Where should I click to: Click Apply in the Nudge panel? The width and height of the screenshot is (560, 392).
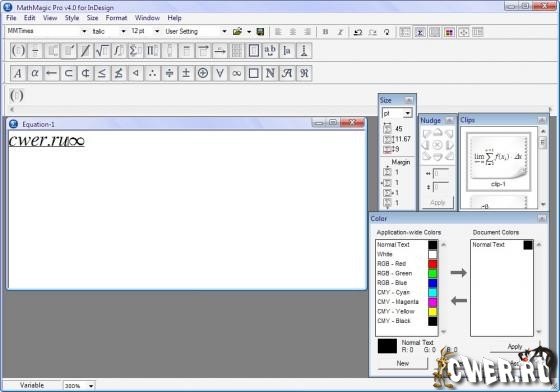click(438, 202)
